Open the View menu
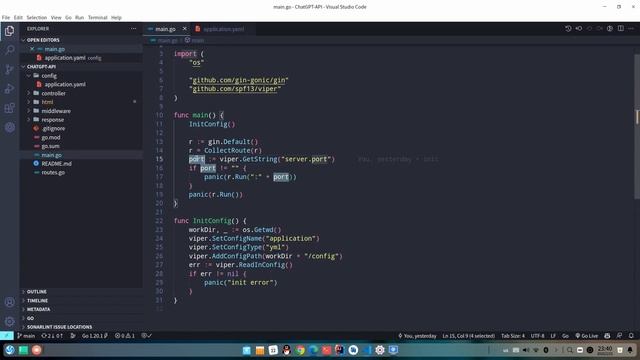 56,18
